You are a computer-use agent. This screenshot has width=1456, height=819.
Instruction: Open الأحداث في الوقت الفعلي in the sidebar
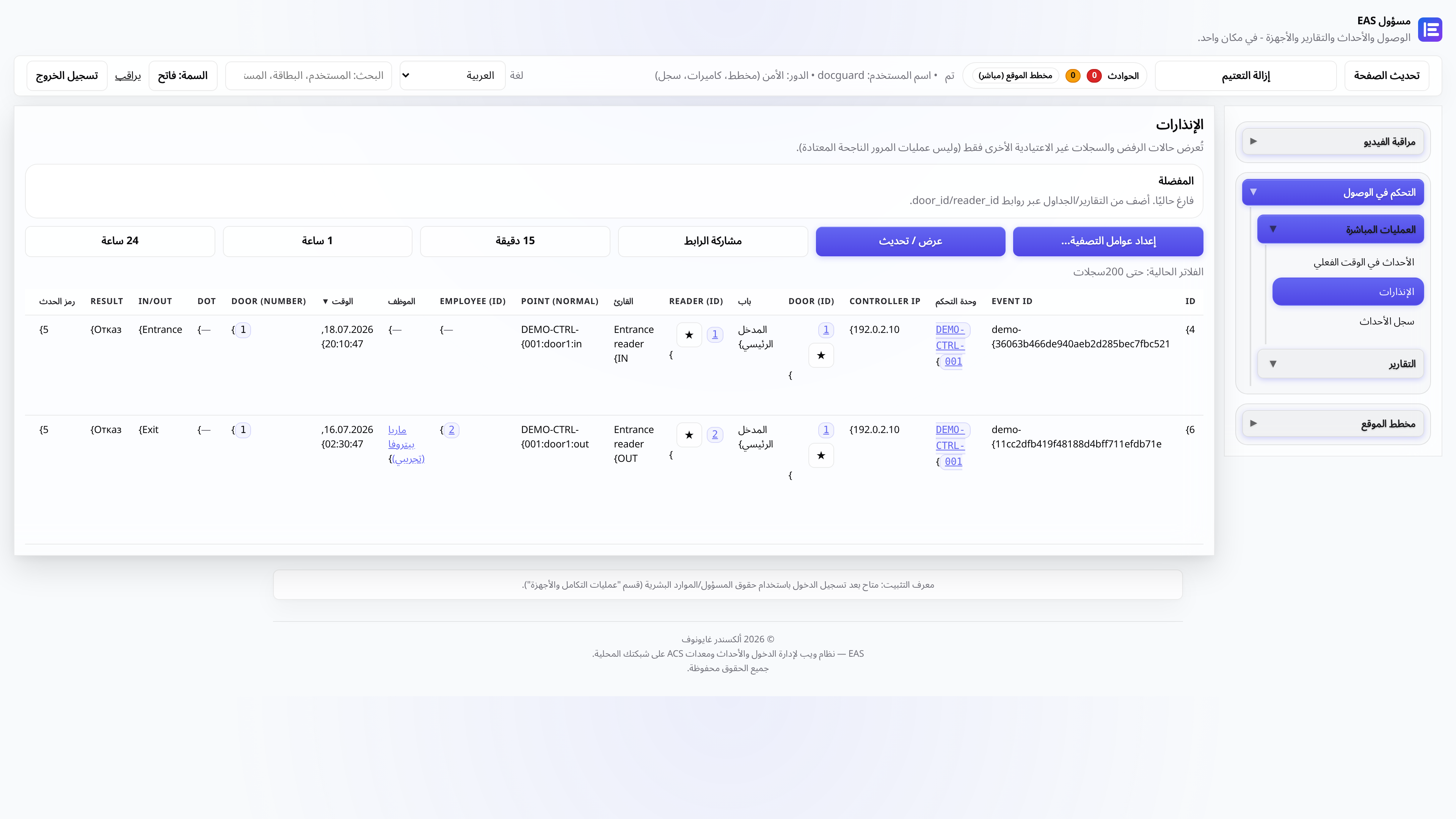[1363, 262]
